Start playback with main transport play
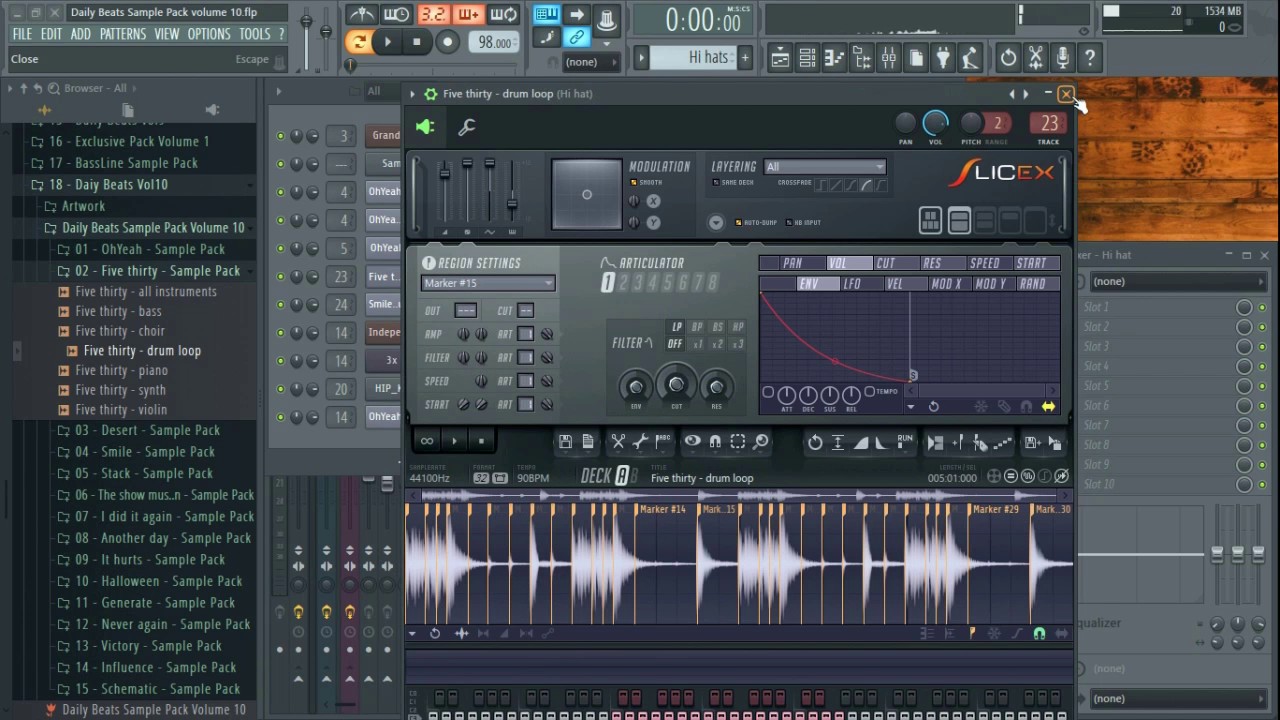The image size is (1280, 720). pos(387,42)
